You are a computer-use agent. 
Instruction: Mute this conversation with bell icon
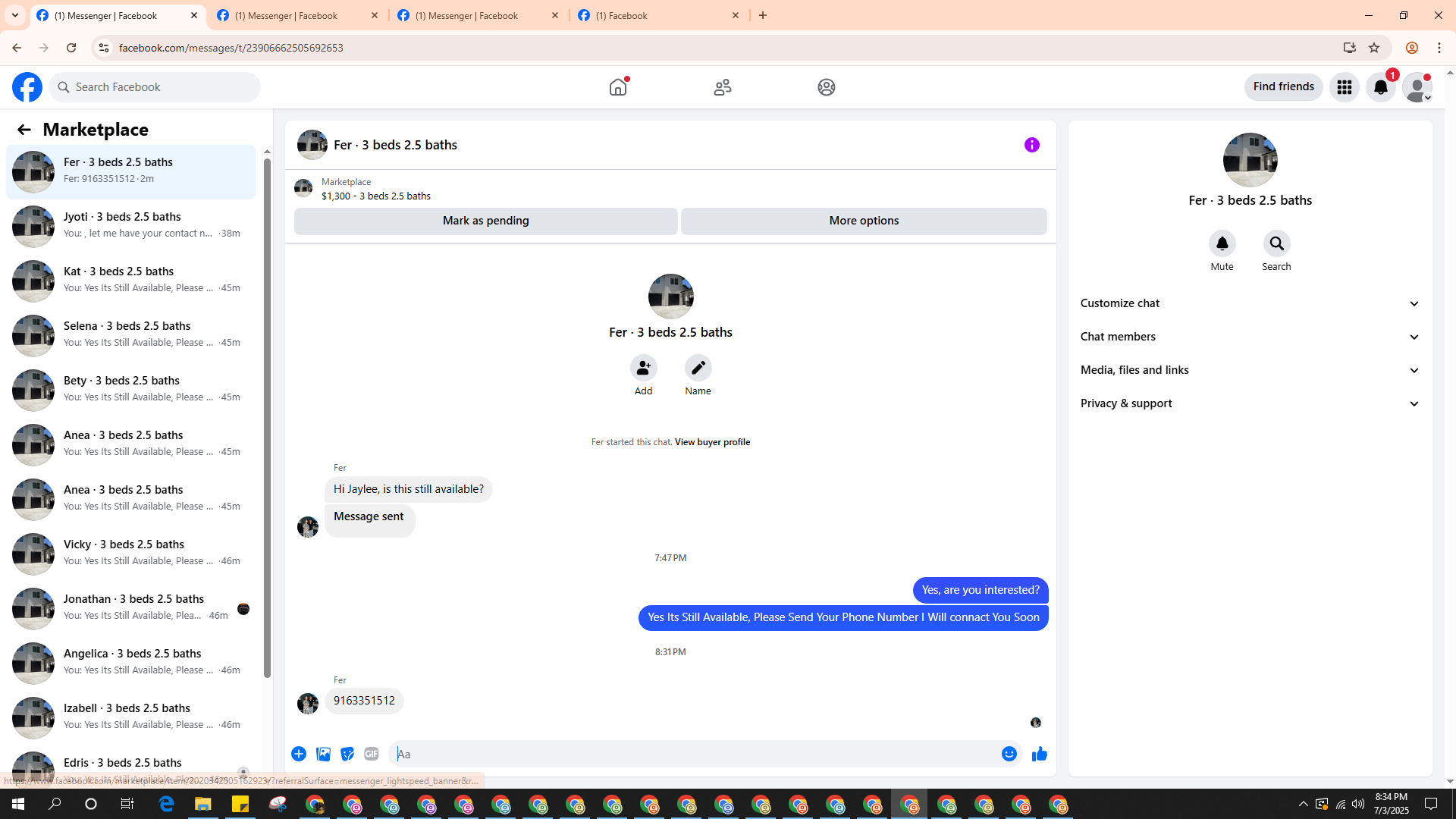point(1222,244)
